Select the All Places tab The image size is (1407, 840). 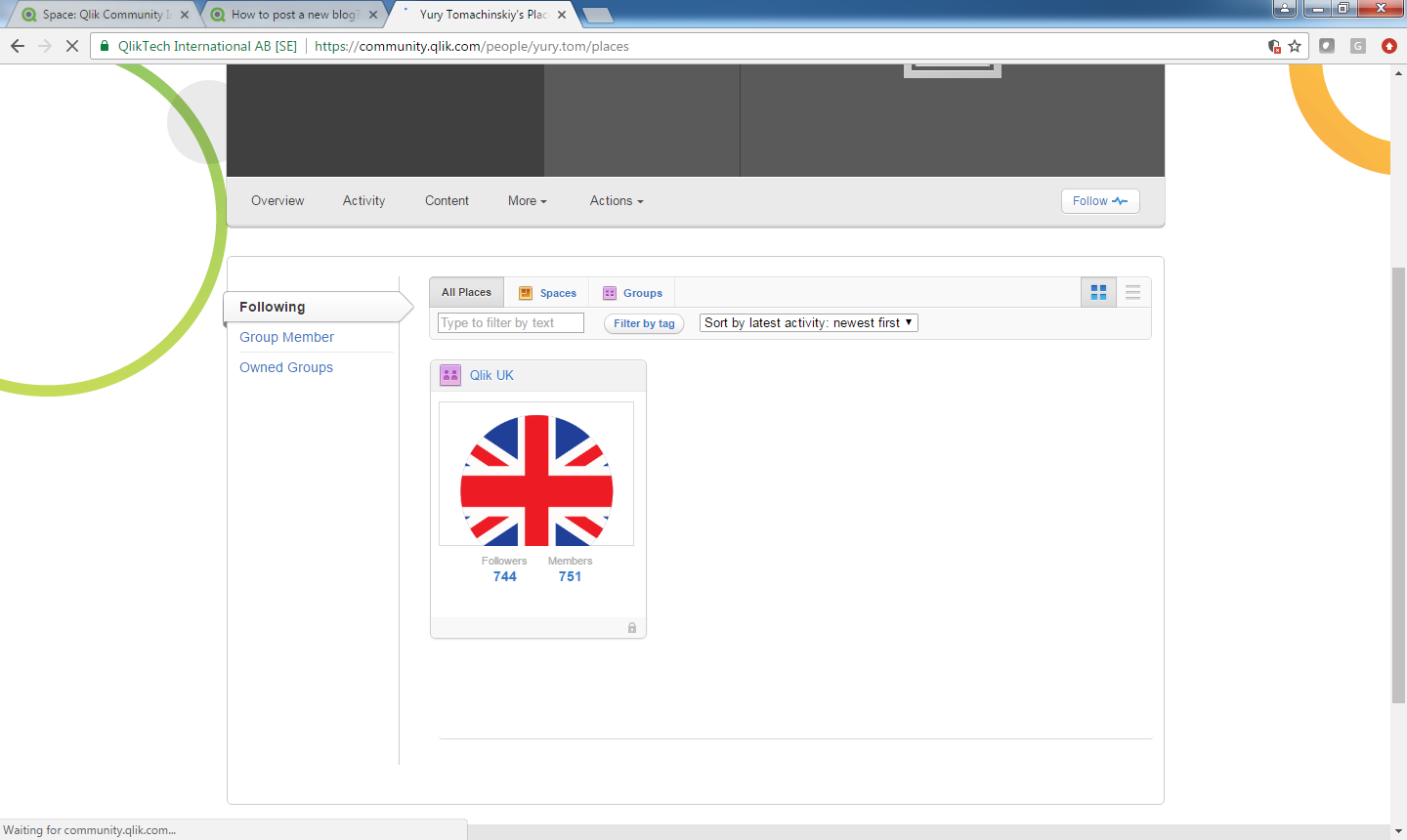466,292
